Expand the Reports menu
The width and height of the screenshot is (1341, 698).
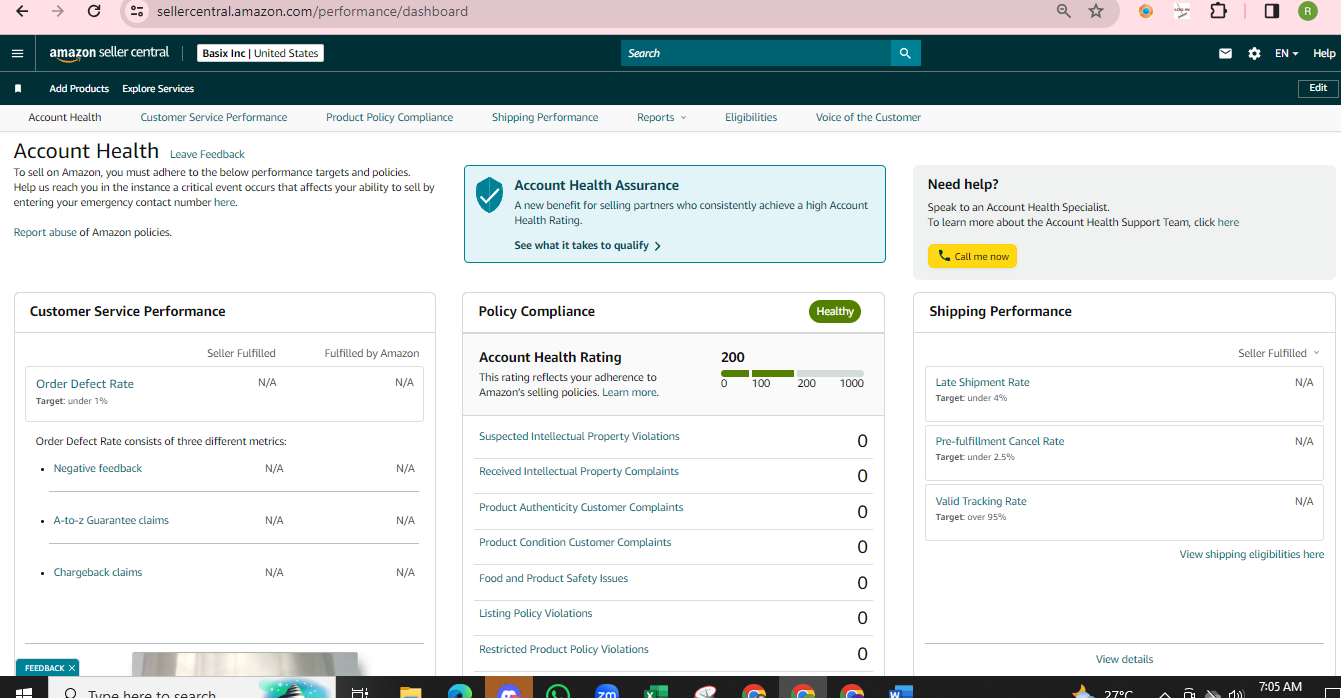tap(661, 117)
